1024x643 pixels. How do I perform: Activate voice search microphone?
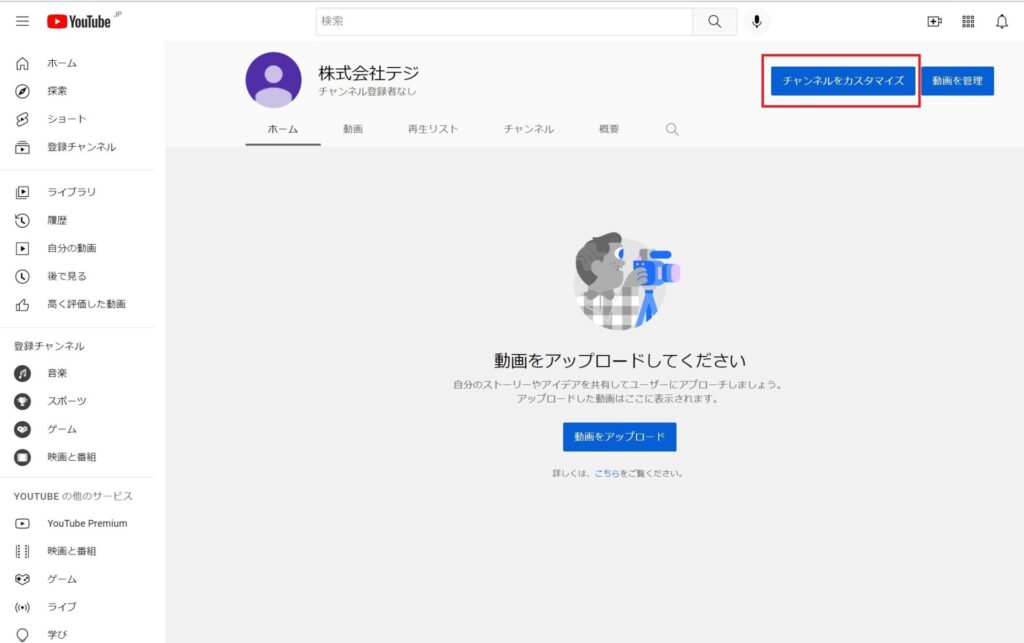pos(757,22)
